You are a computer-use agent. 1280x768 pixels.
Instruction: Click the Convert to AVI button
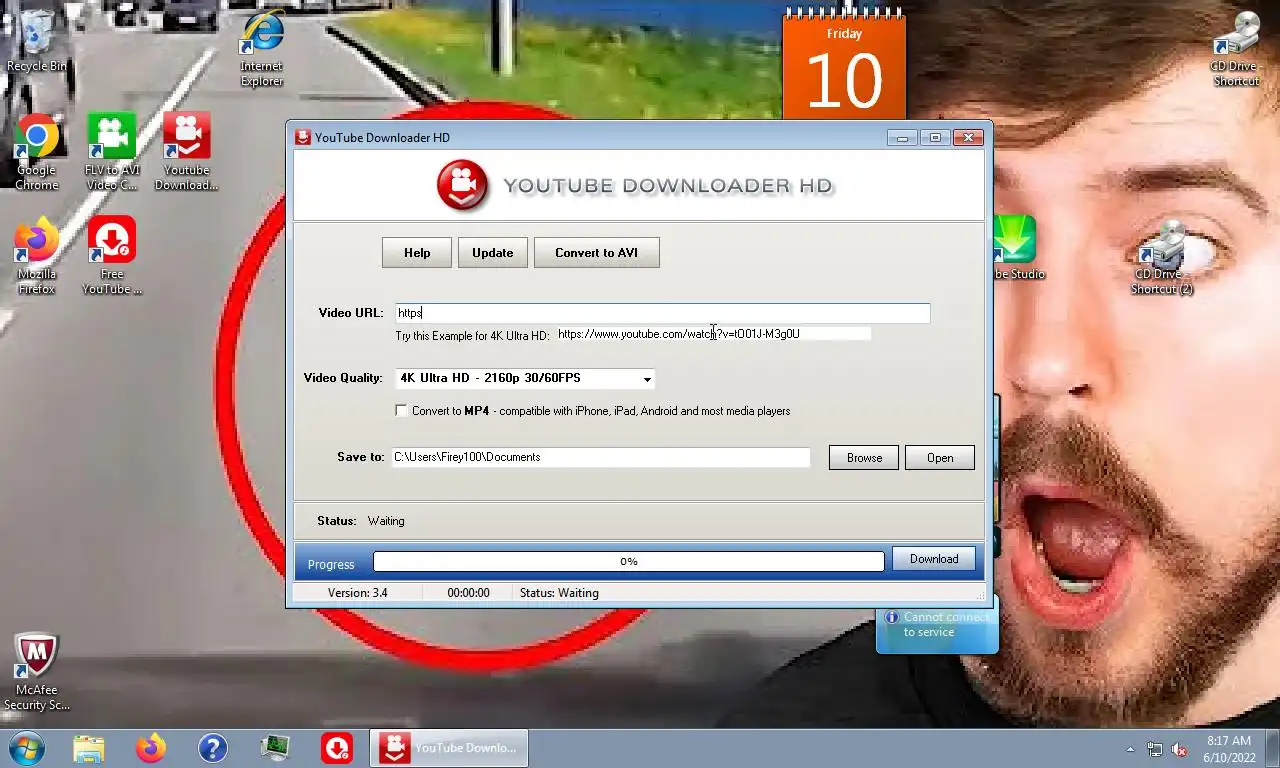click(x=597, y=253)
